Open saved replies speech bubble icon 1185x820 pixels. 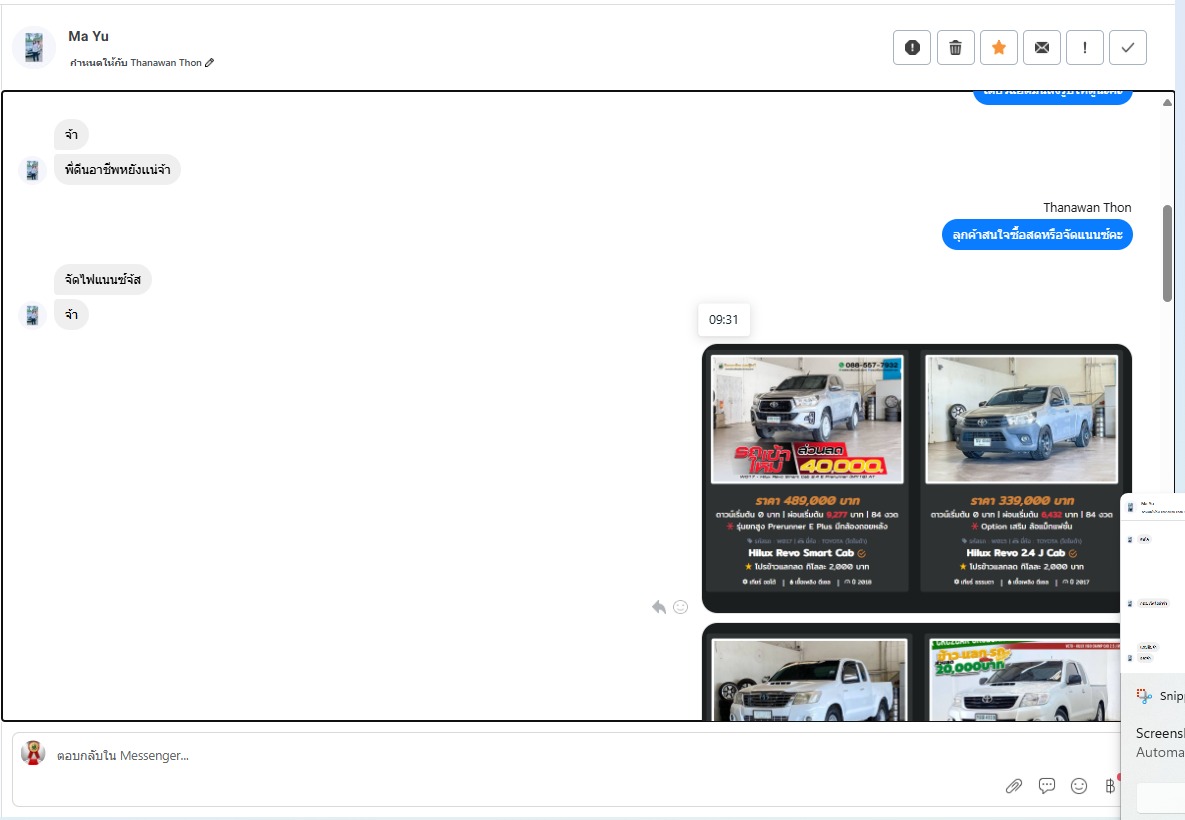pyautogui.click(x=1047, y=786)
